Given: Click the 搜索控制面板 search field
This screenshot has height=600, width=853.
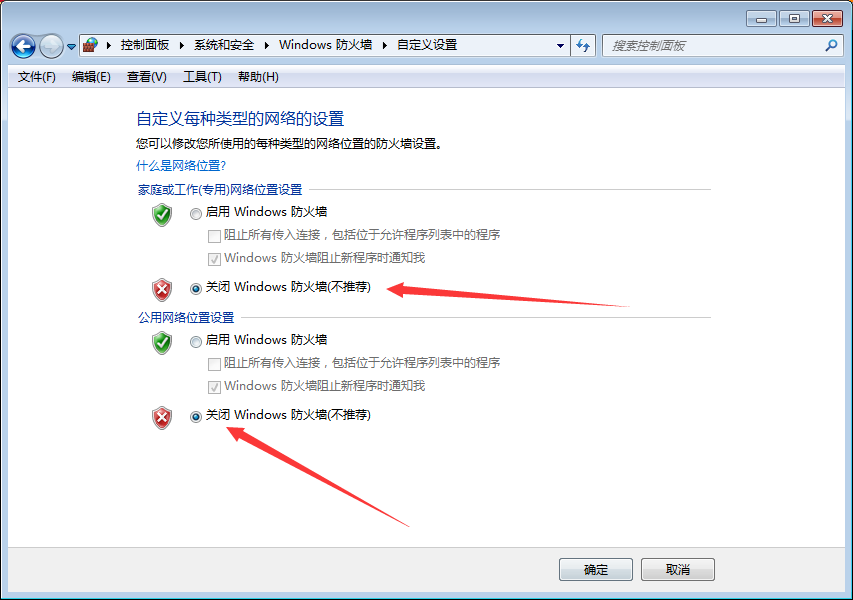Looking at the screenshot, I should click(x=714, y=46).
